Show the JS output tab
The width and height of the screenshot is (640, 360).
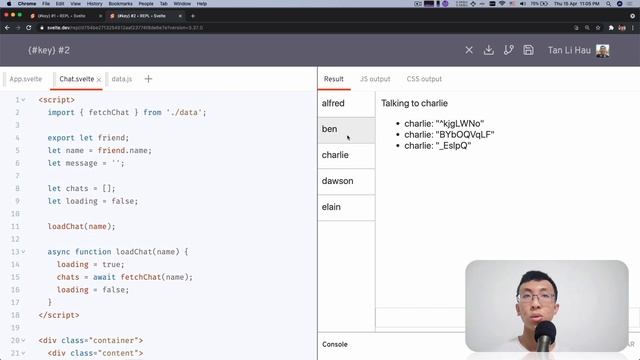coord(375,79)
